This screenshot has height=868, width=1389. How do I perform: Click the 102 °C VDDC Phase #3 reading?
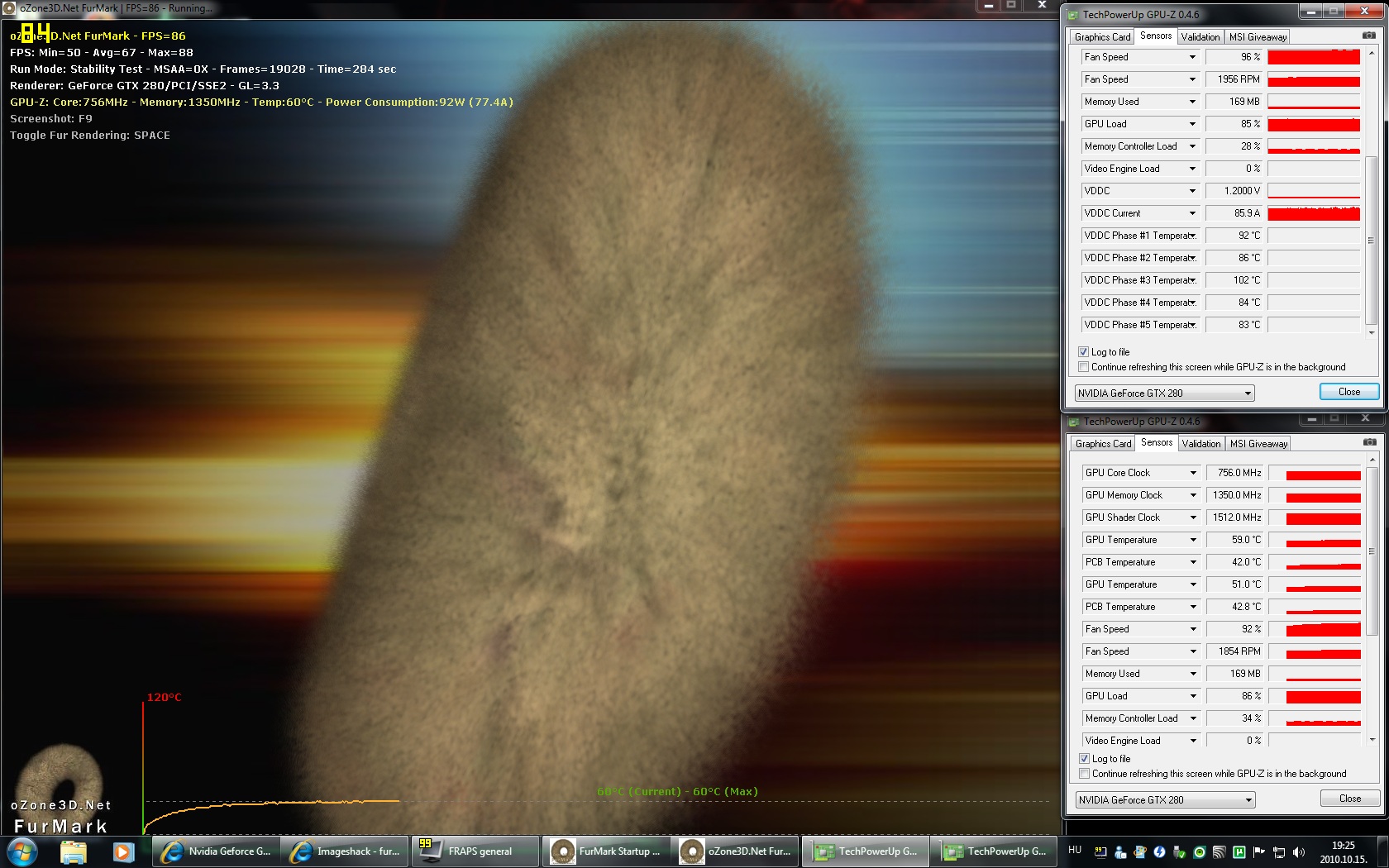(1234, 280)
